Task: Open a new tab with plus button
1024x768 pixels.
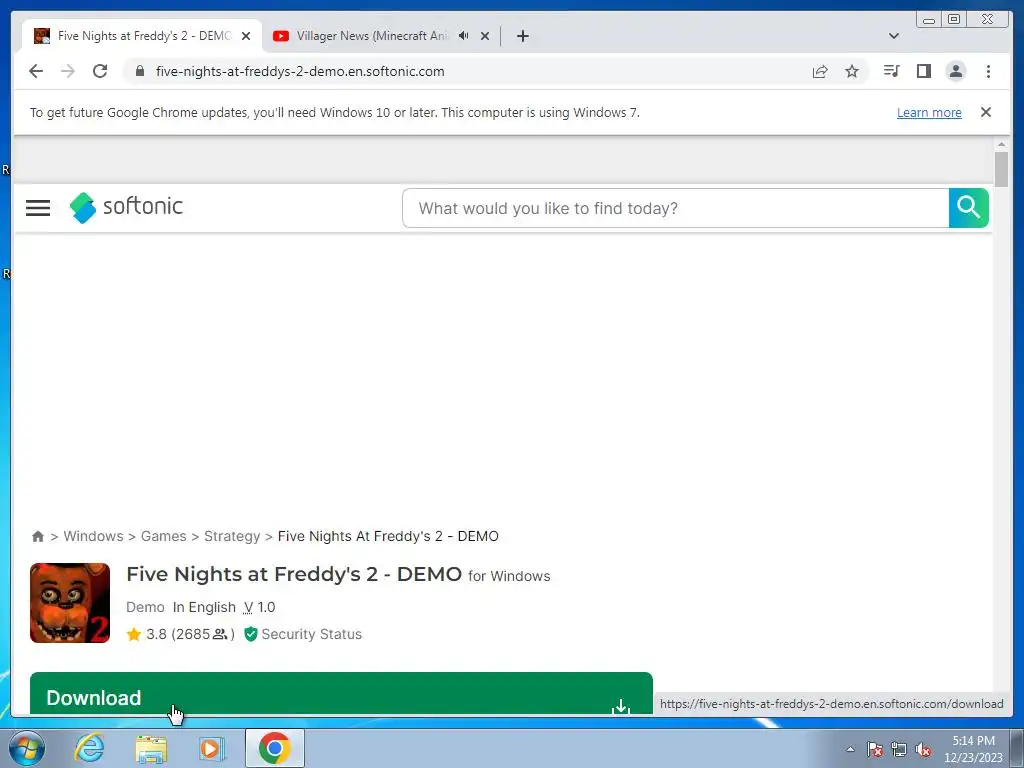Action: coord(522,36)
